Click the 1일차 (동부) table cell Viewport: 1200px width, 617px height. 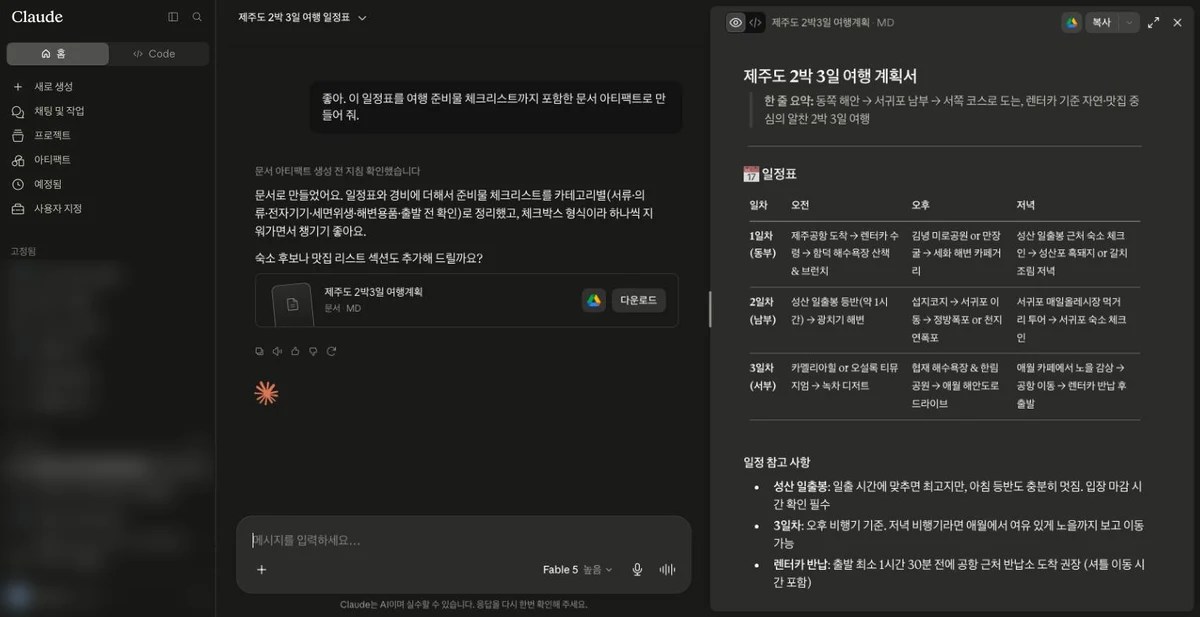763,245
